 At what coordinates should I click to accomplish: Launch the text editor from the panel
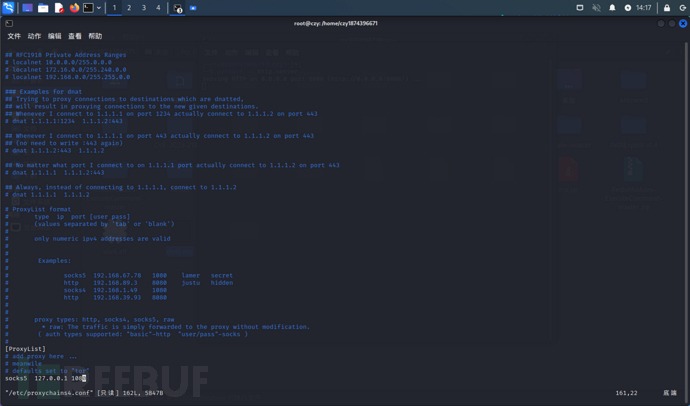point(60,8)
